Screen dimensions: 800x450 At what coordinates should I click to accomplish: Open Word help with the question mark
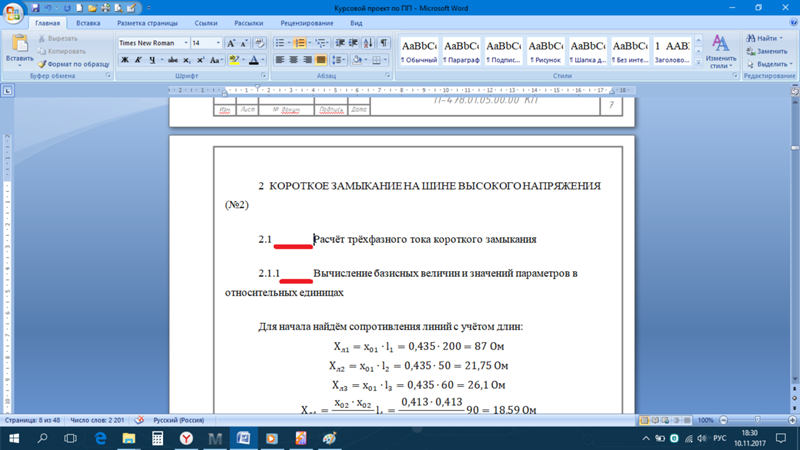coord(794,22)
